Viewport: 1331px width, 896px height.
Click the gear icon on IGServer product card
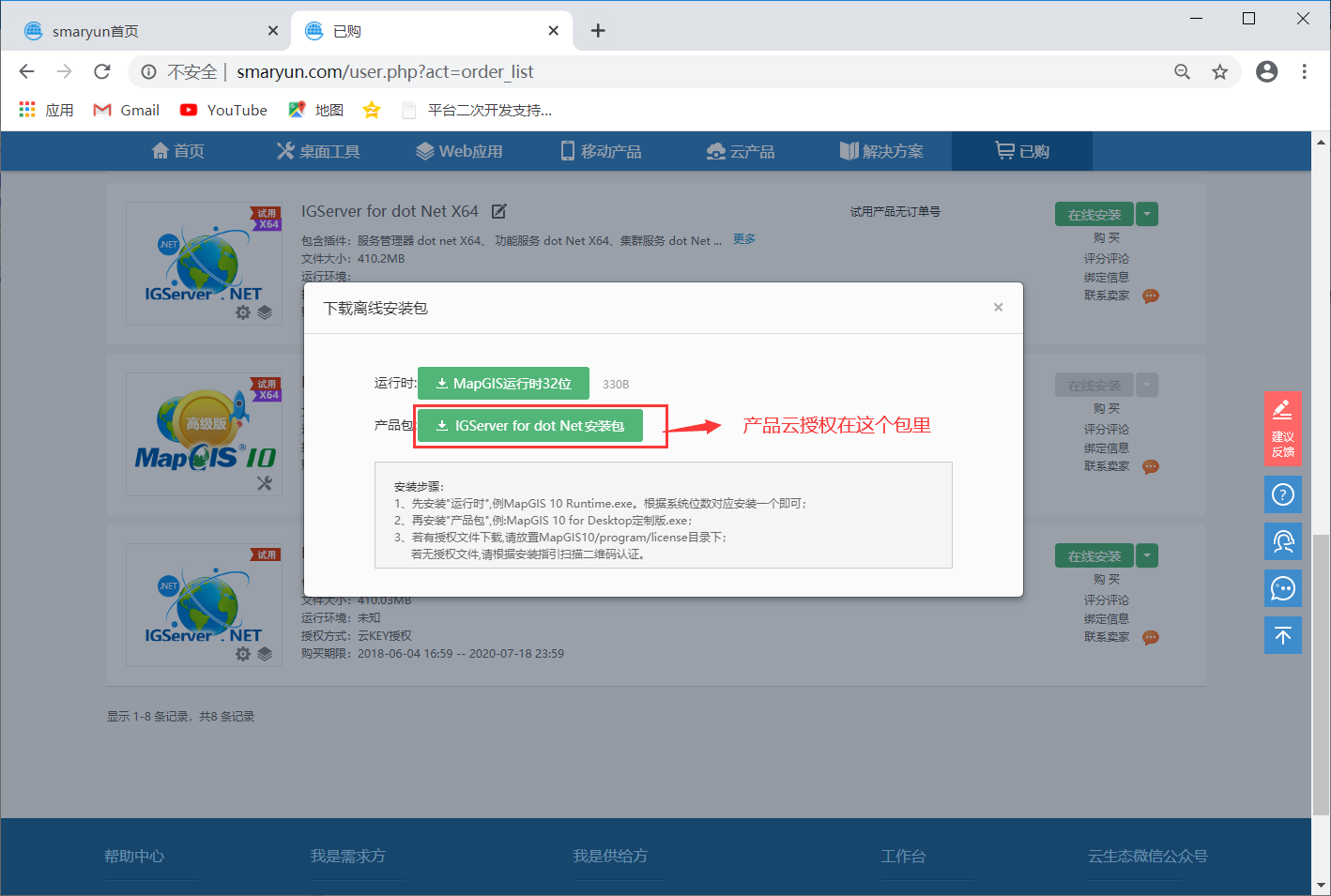245,312
